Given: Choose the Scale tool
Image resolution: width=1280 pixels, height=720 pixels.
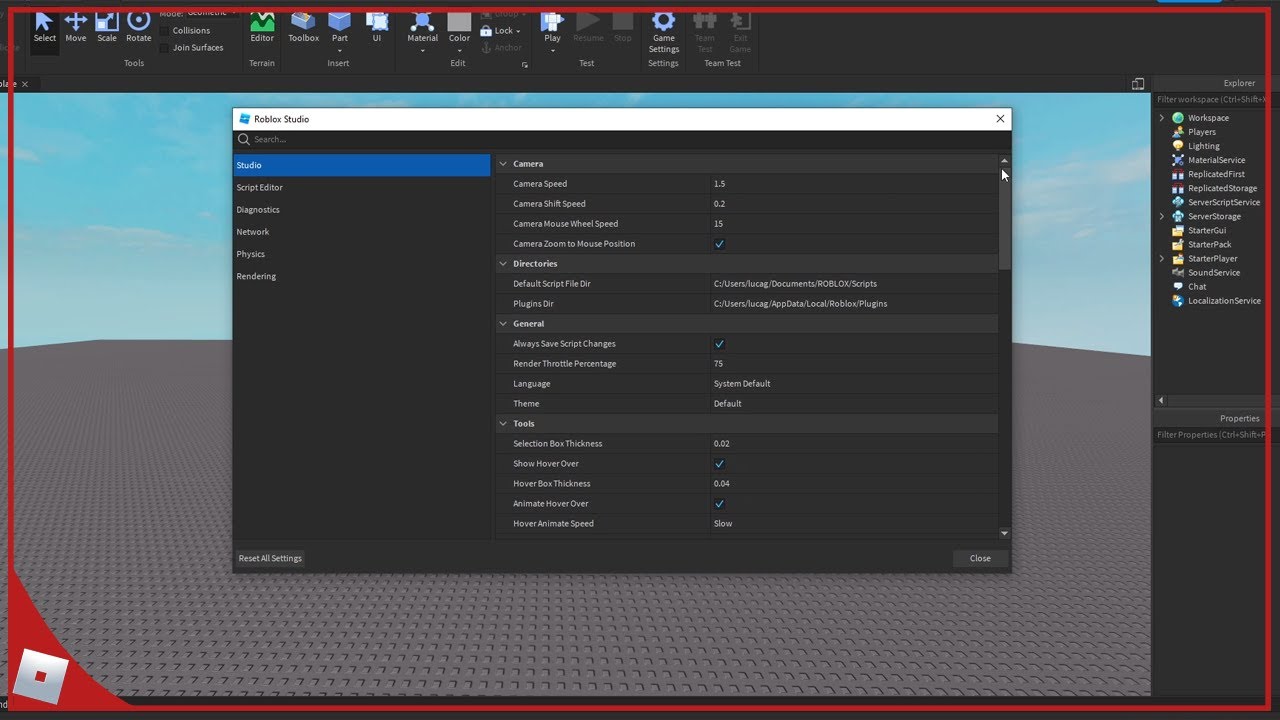Looking at the screenshot, I should (107, 25).
